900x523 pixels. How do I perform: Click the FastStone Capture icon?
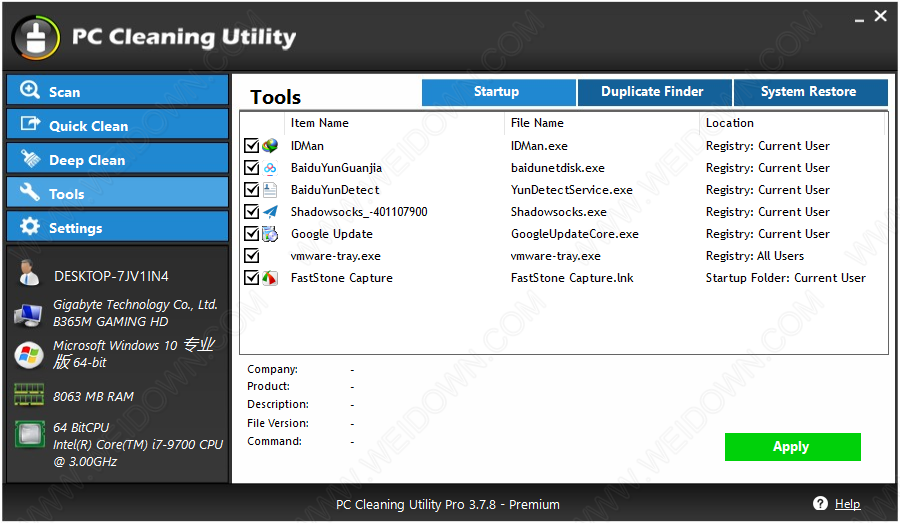(x=270, y=278)
